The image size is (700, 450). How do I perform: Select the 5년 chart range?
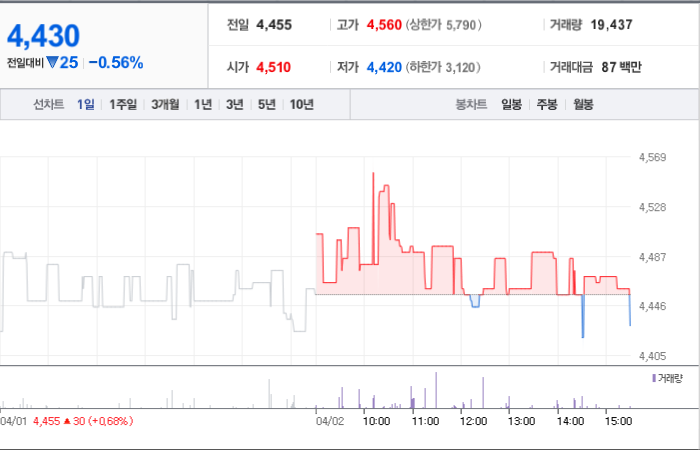point(267,104)
